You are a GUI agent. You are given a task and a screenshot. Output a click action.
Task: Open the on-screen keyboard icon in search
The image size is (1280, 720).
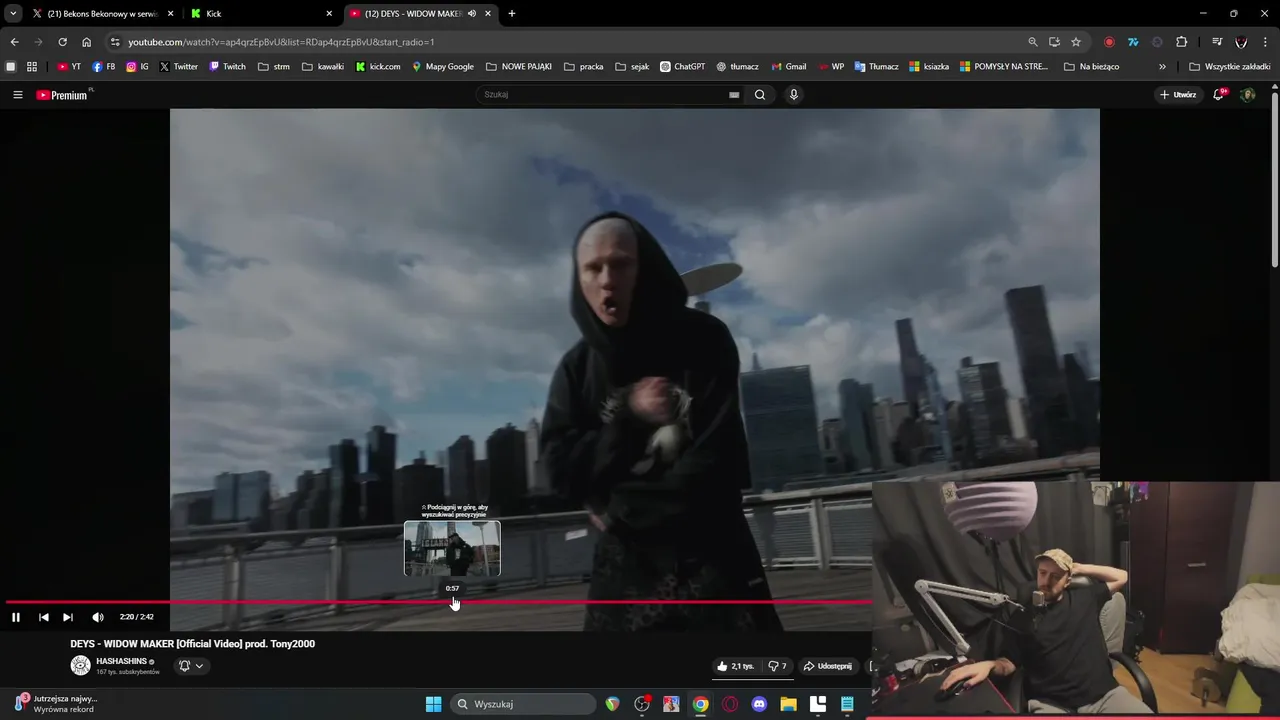(x=734, y=95)
